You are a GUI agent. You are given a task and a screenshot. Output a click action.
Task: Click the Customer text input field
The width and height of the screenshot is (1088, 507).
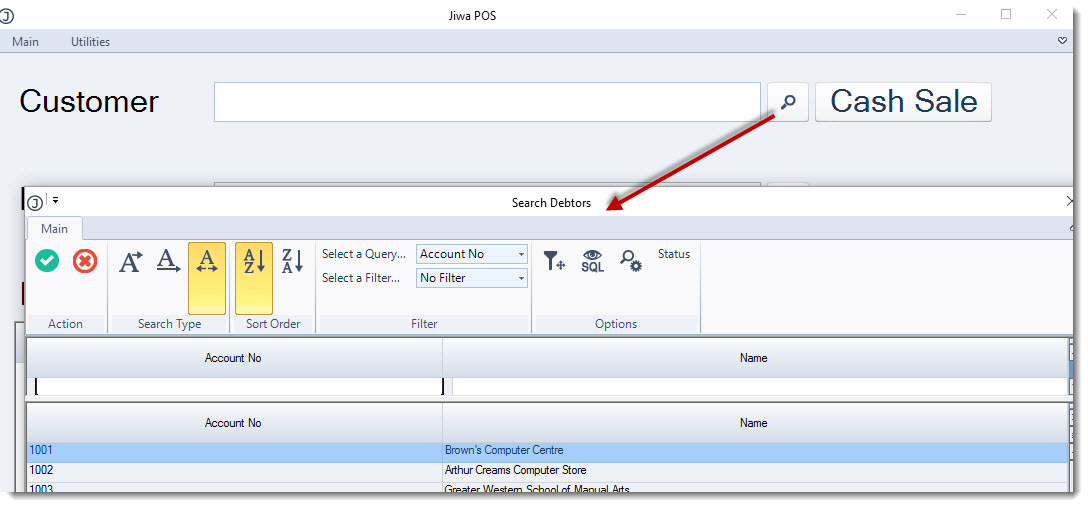tap(487, 102)
